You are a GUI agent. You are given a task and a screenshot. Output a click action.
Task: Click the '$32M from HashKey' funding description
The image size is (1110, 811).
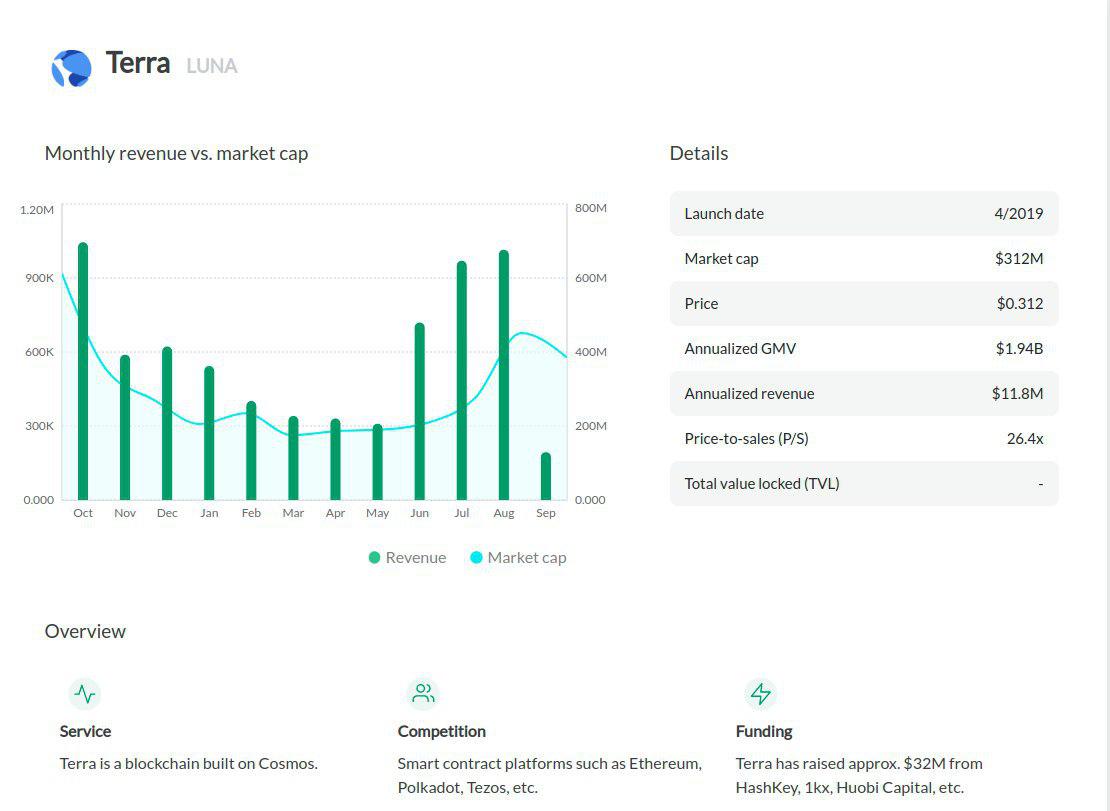tap(859, 776)
